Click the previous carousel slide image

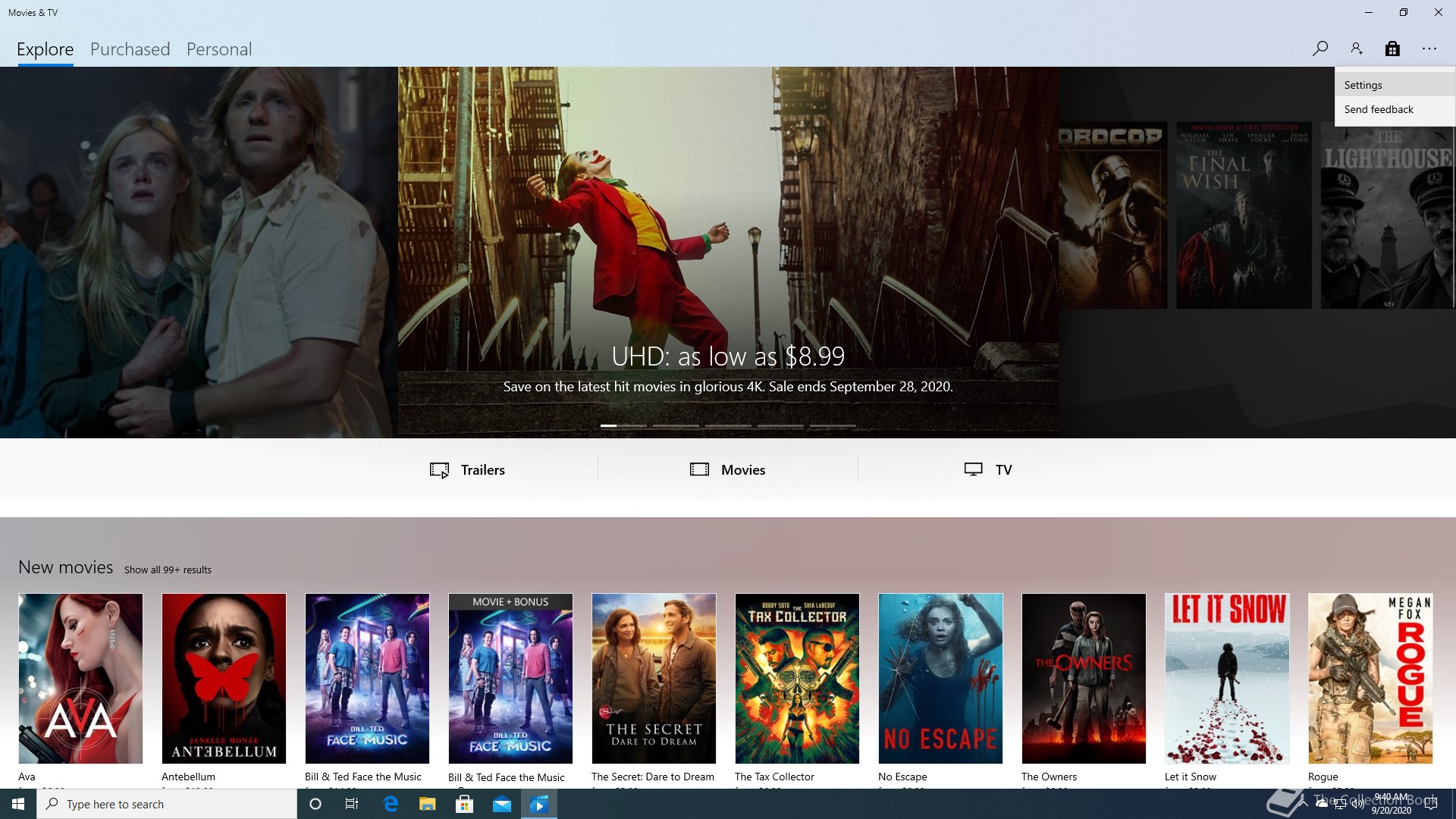tap(199, 252)
